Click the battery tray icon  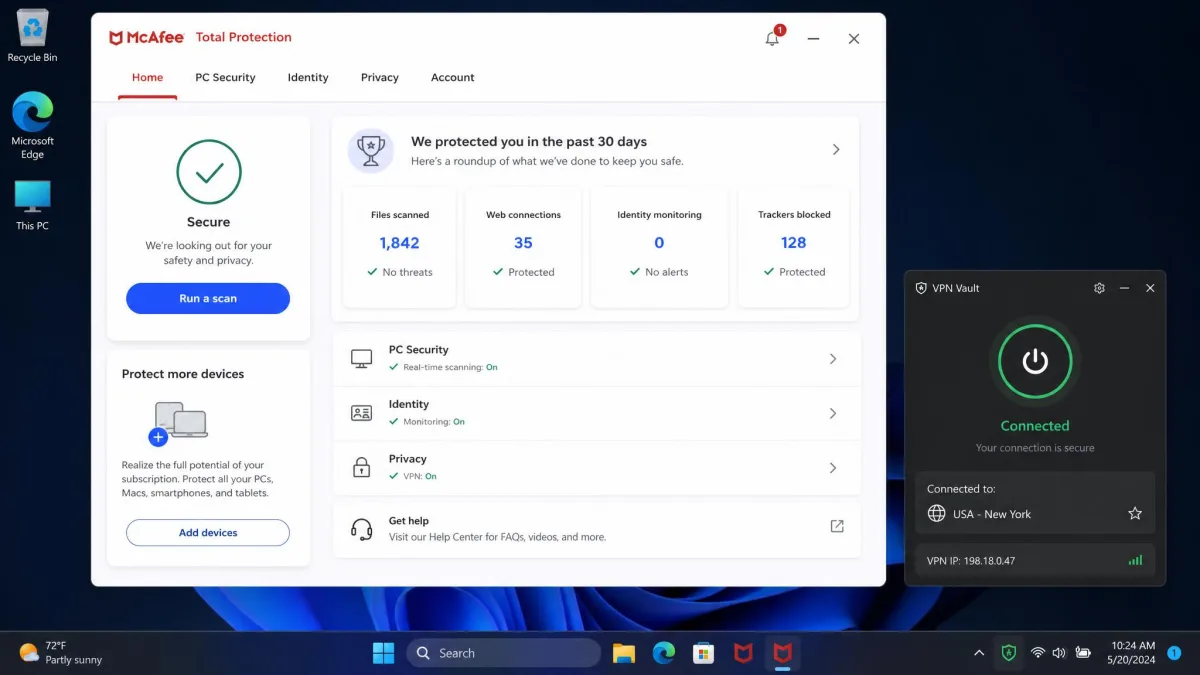1083,653
